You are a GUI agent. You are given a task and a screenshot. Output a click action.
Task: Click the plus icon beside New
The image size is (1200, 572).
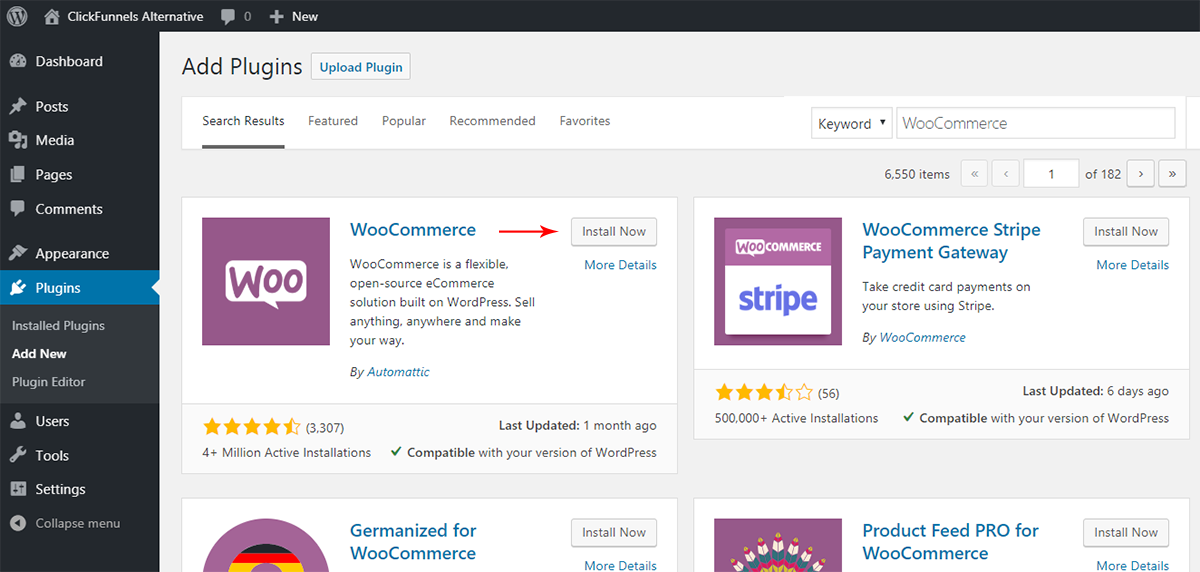click(277, 17)
